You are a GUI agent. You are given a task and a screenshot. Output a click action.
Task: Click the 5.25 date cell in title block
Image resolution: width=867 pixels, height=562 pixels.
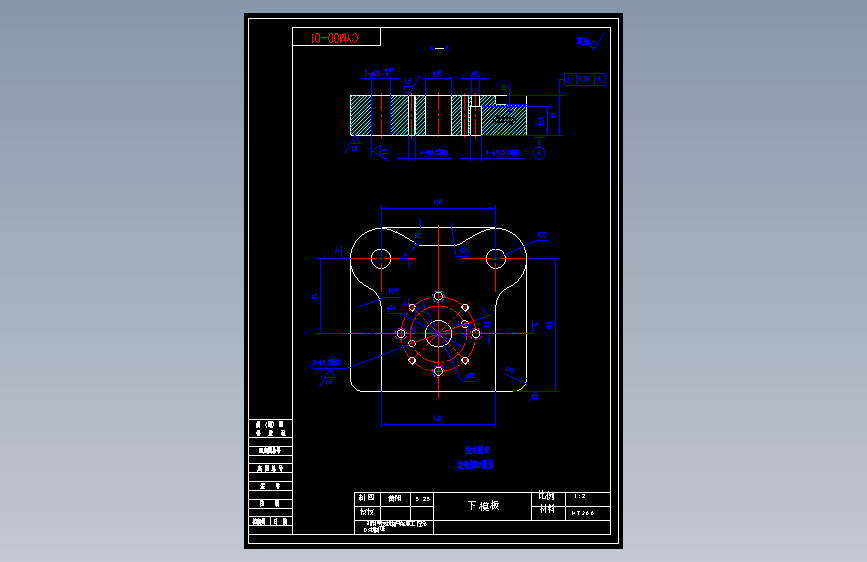422,499
